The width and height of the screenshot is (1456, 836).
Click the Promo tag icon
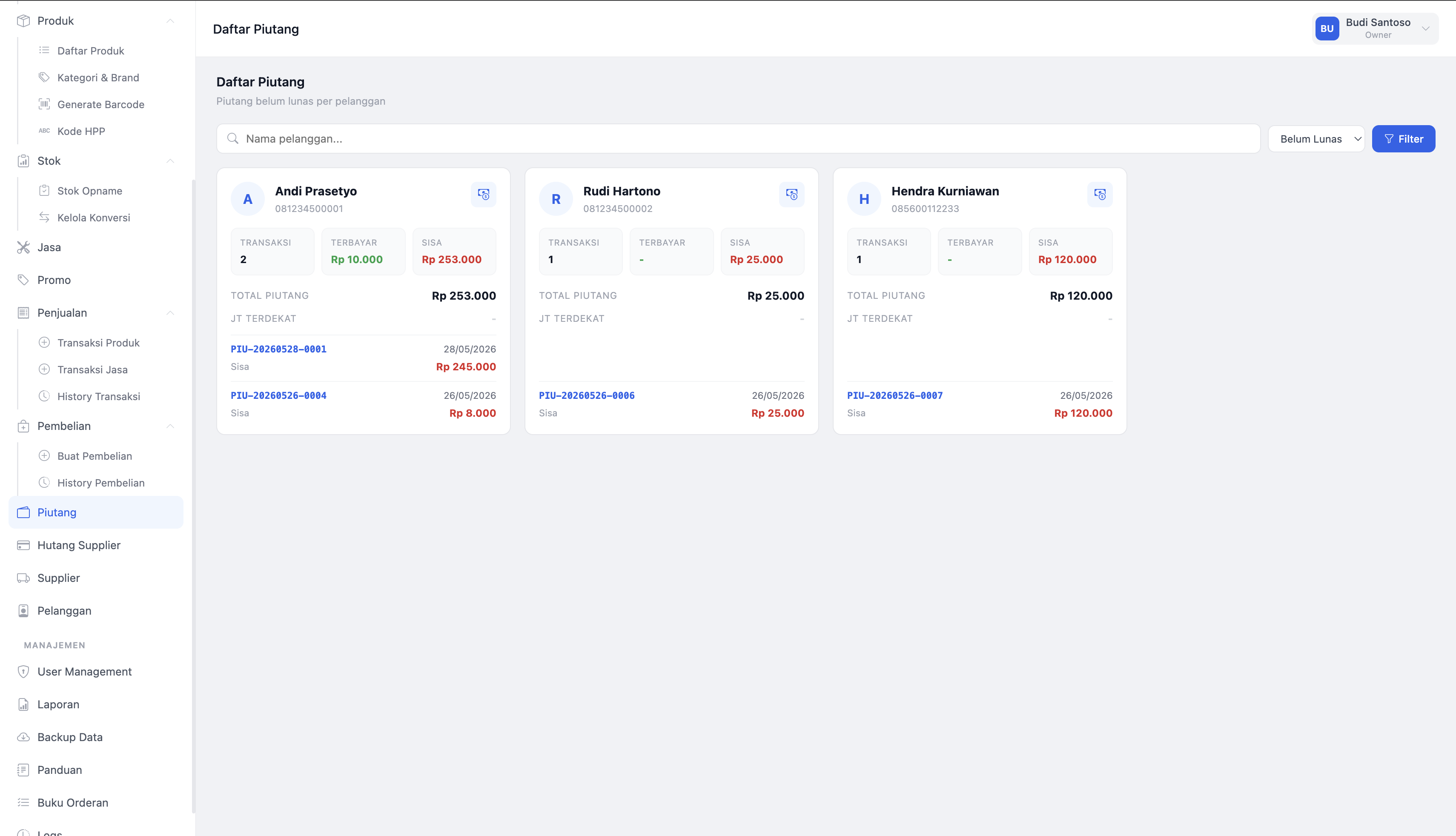23,280
